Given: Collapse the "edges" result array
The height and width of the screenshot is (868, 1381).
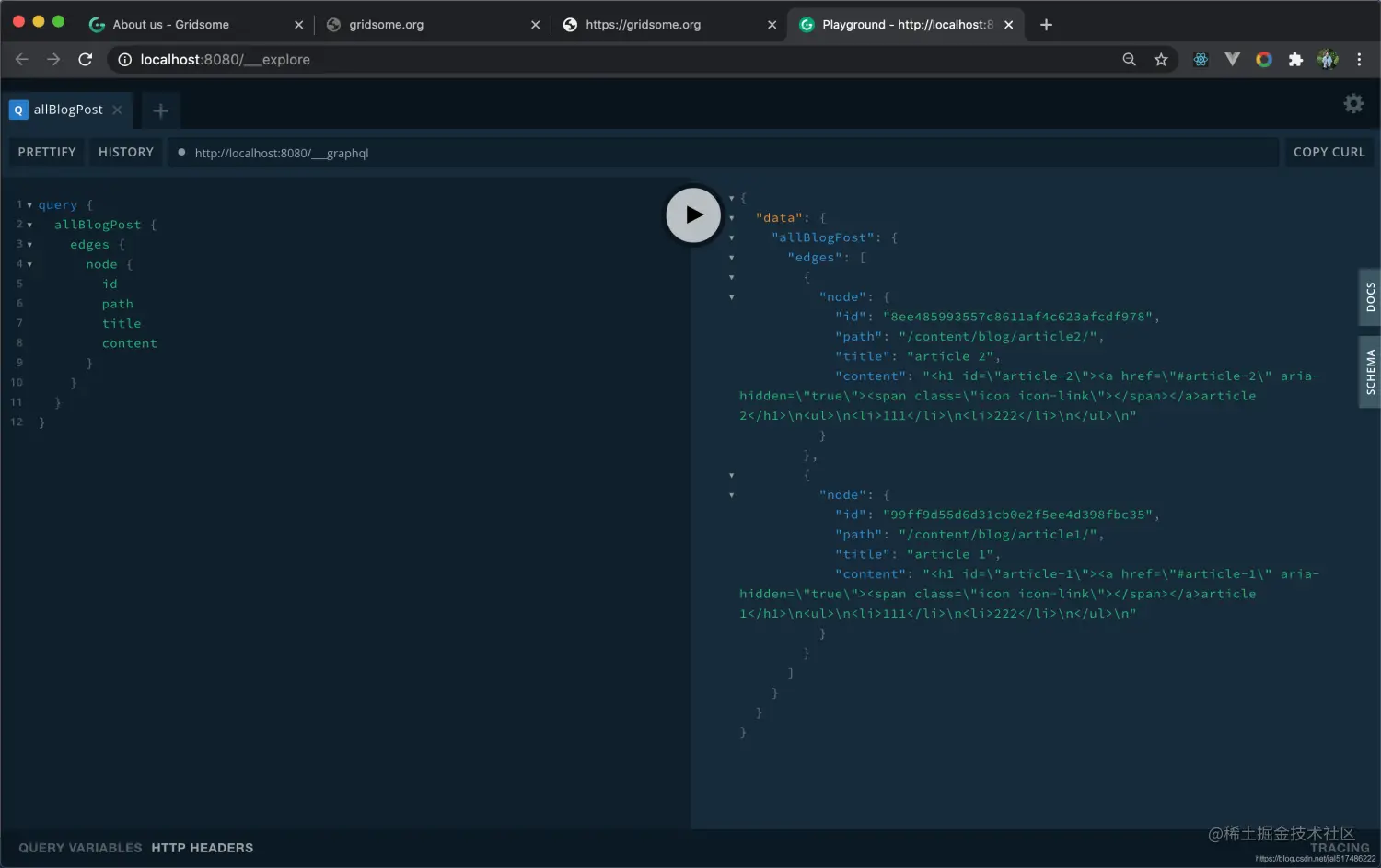Looking at the screenshot, I should (732, 258).
